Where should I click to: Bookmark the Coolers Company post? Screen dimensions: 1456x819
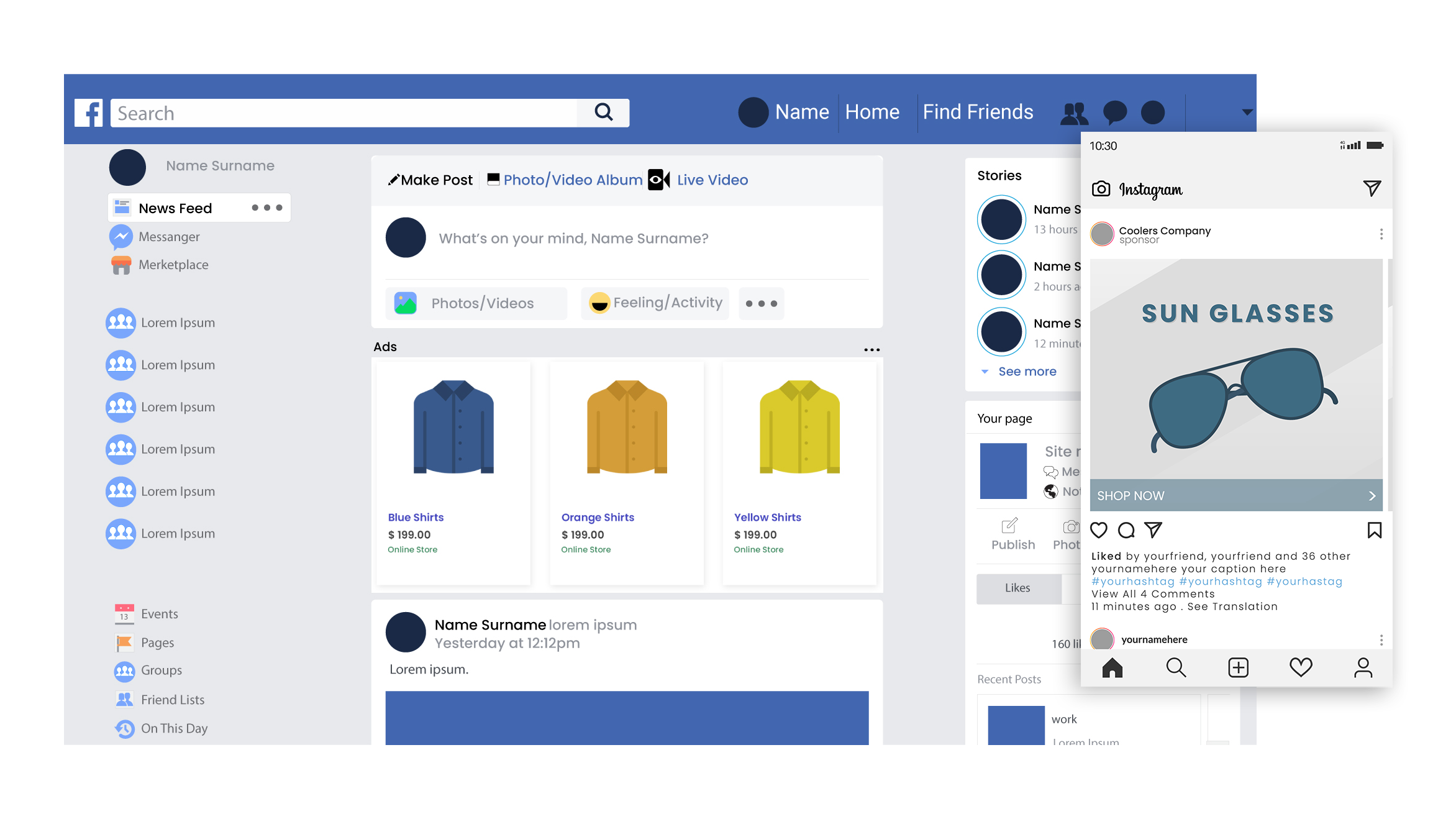pos(1375,530)
